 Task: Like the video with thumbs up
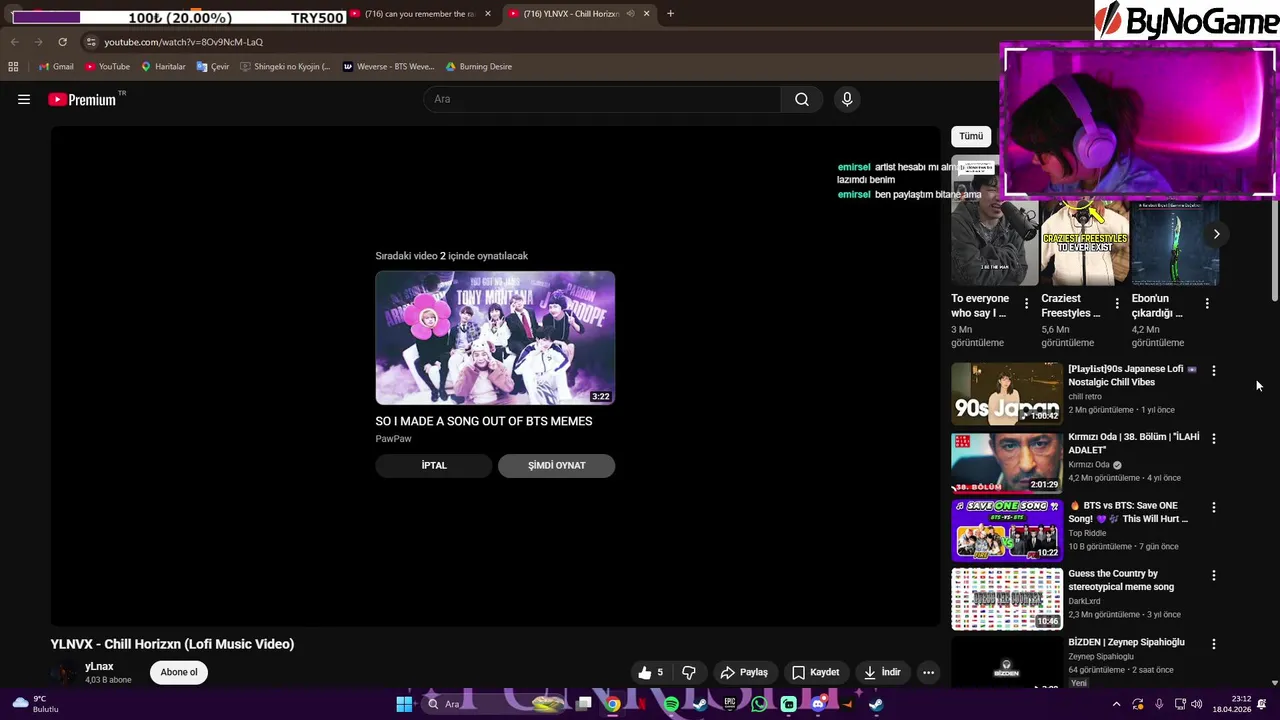point(651,672)
